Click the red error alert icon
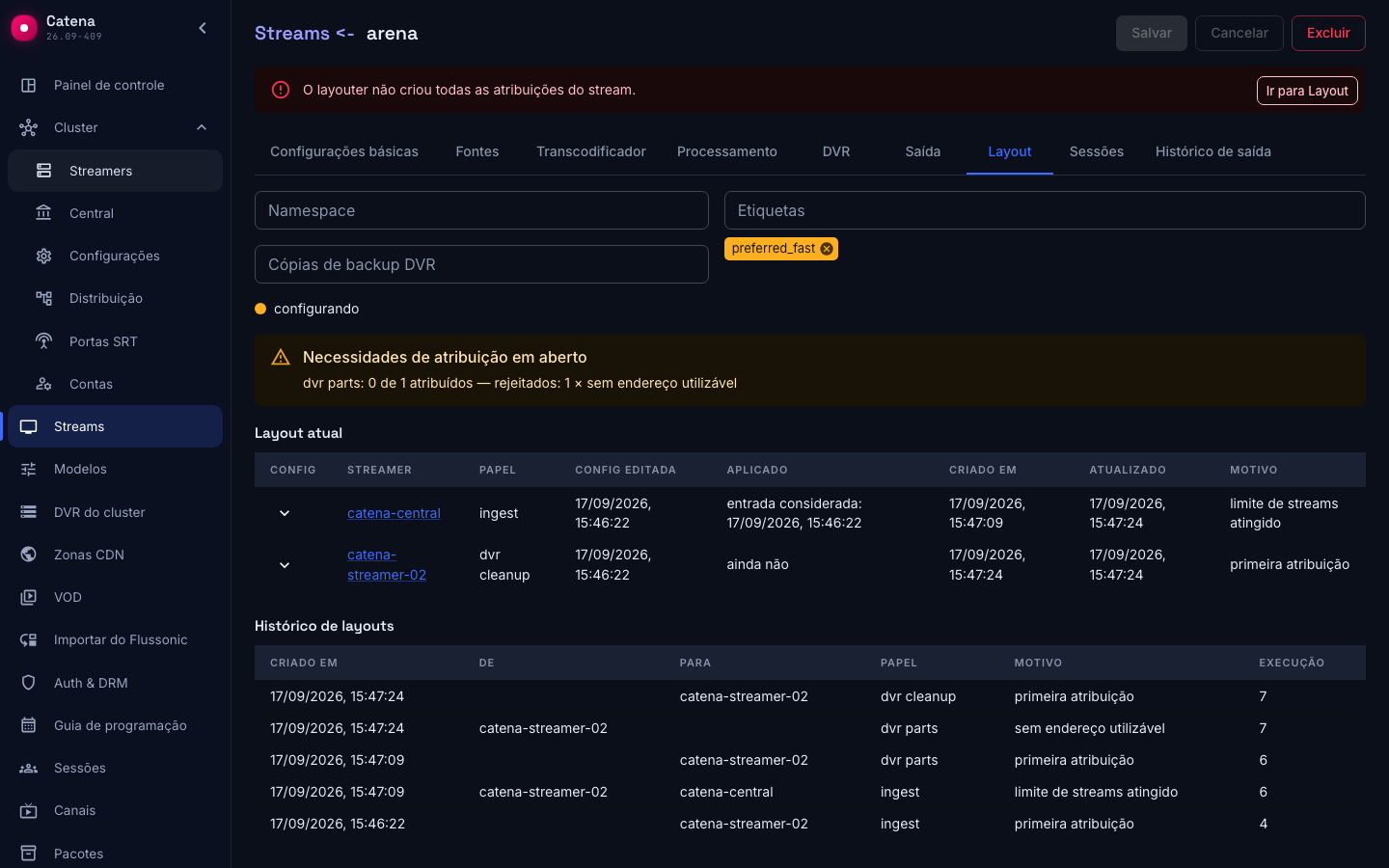 pyautogui.click(x=281, y=90)
